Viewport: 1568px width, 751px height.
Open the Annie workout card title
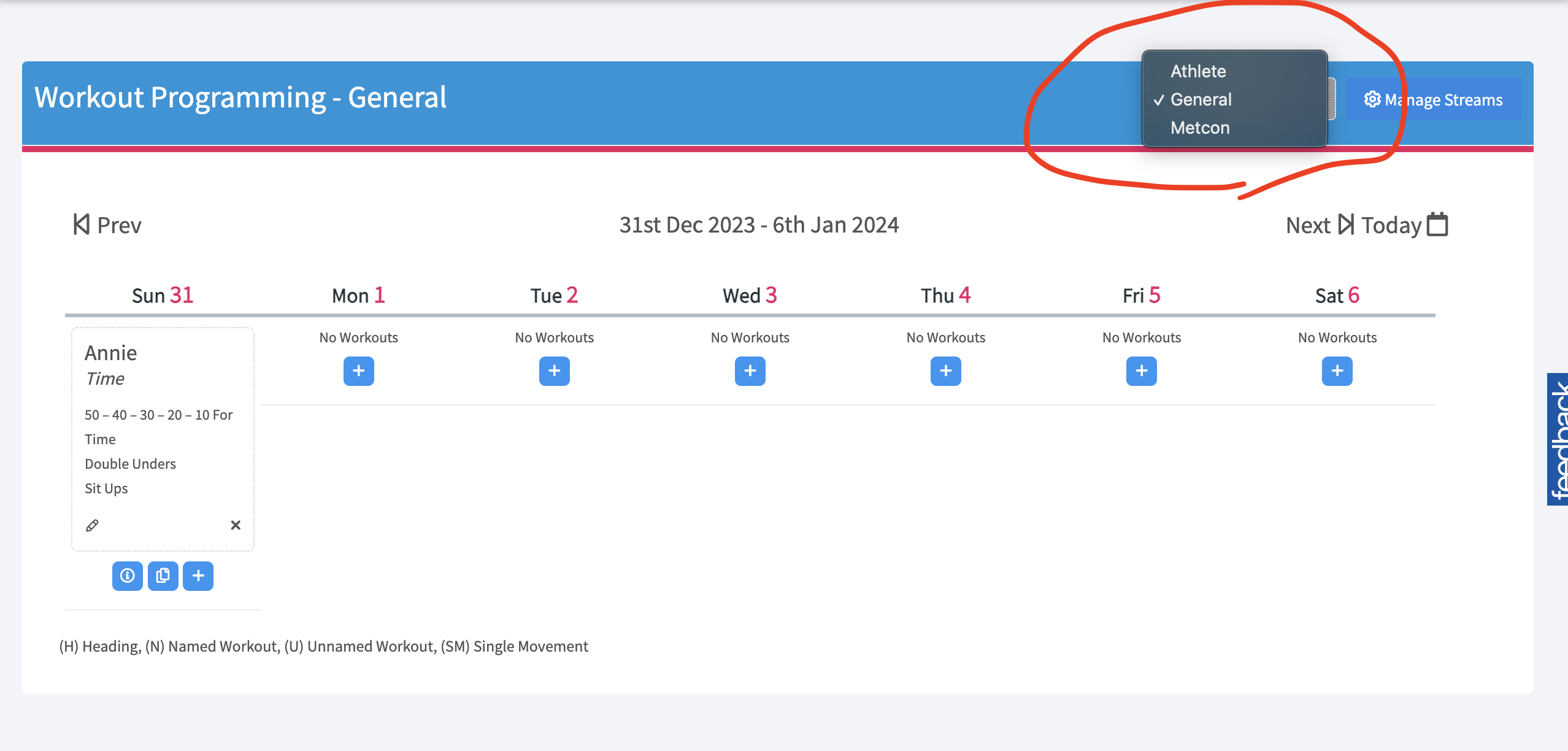pos(110,353)
